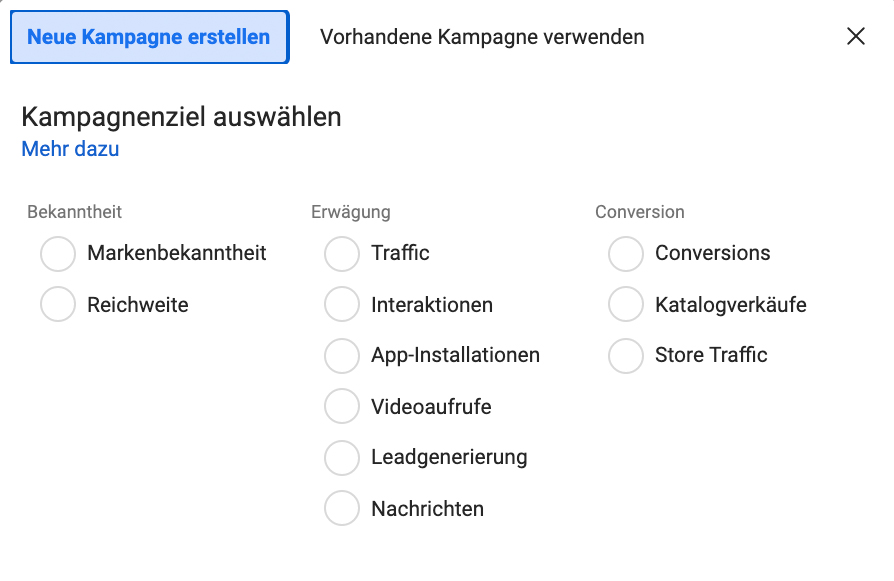This screenshot has height=581, width=894.
Task: Pick the Leadgenerierung objective
Action: [x=342, y=457]
